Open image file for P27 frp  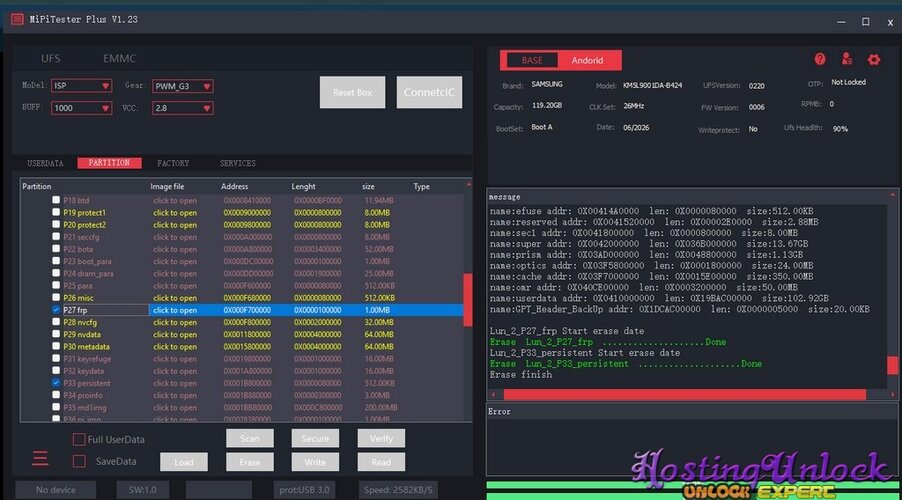coord(175,310)
